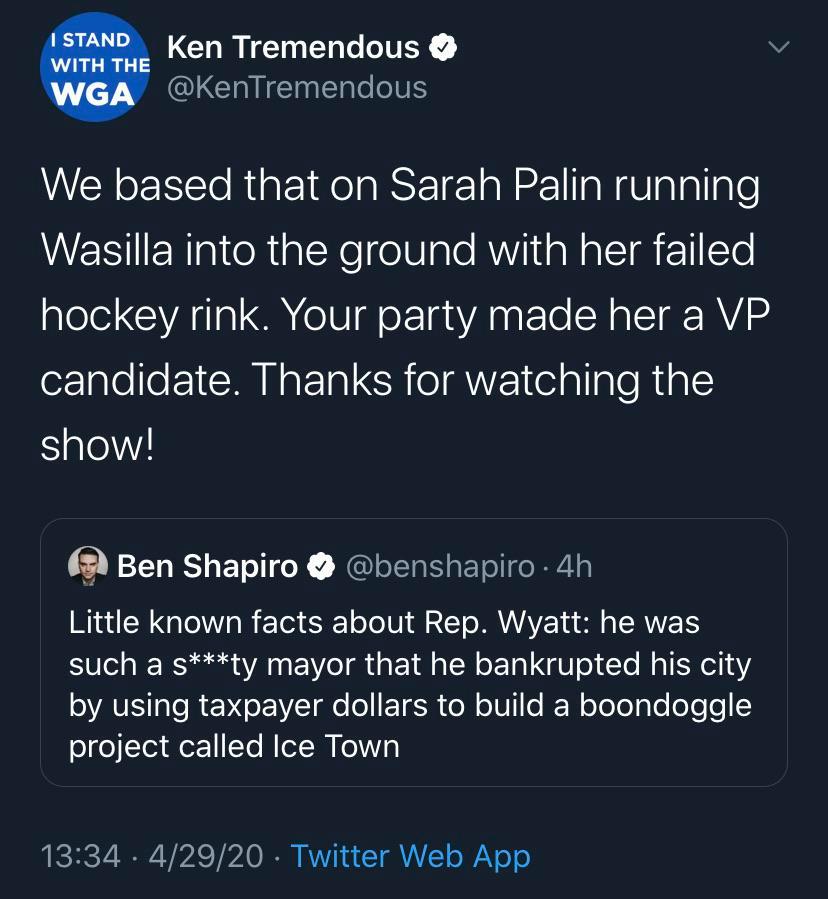Click the @KenTremendous handle
Viewport: 828px width, 899px height.
(297, 88)
